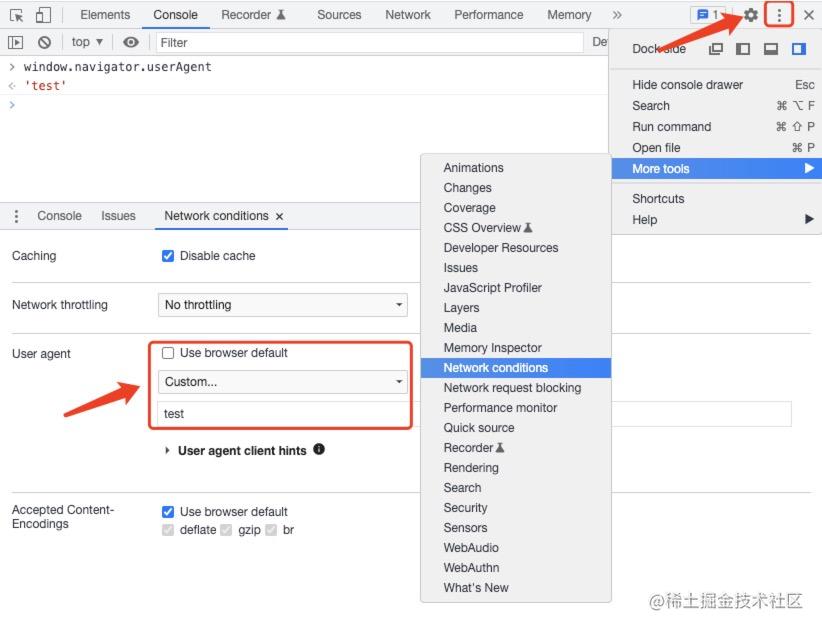The height and width of the screenshot is (630, 822).
Task: Undock DevTools into separate window
Action: pos(715,48)
